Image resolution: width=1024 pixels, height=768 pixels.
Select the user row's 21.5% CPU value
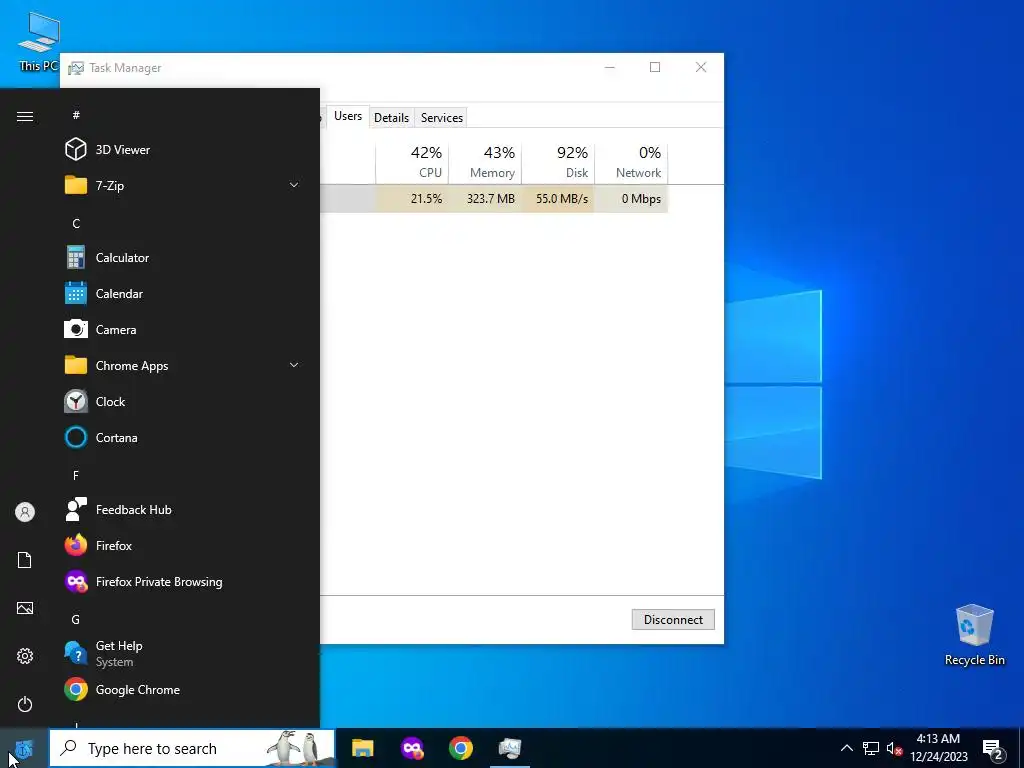point(412,199)
